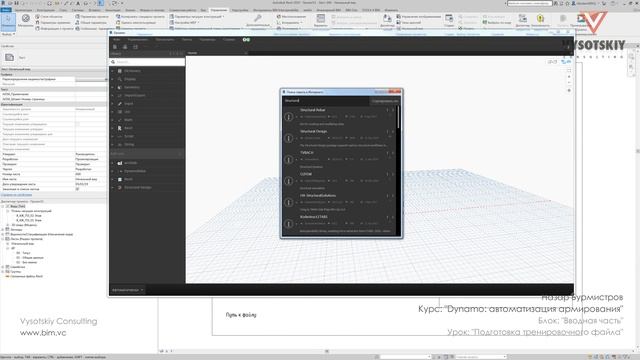Switch to the Annotate ribbon tab

113,10
